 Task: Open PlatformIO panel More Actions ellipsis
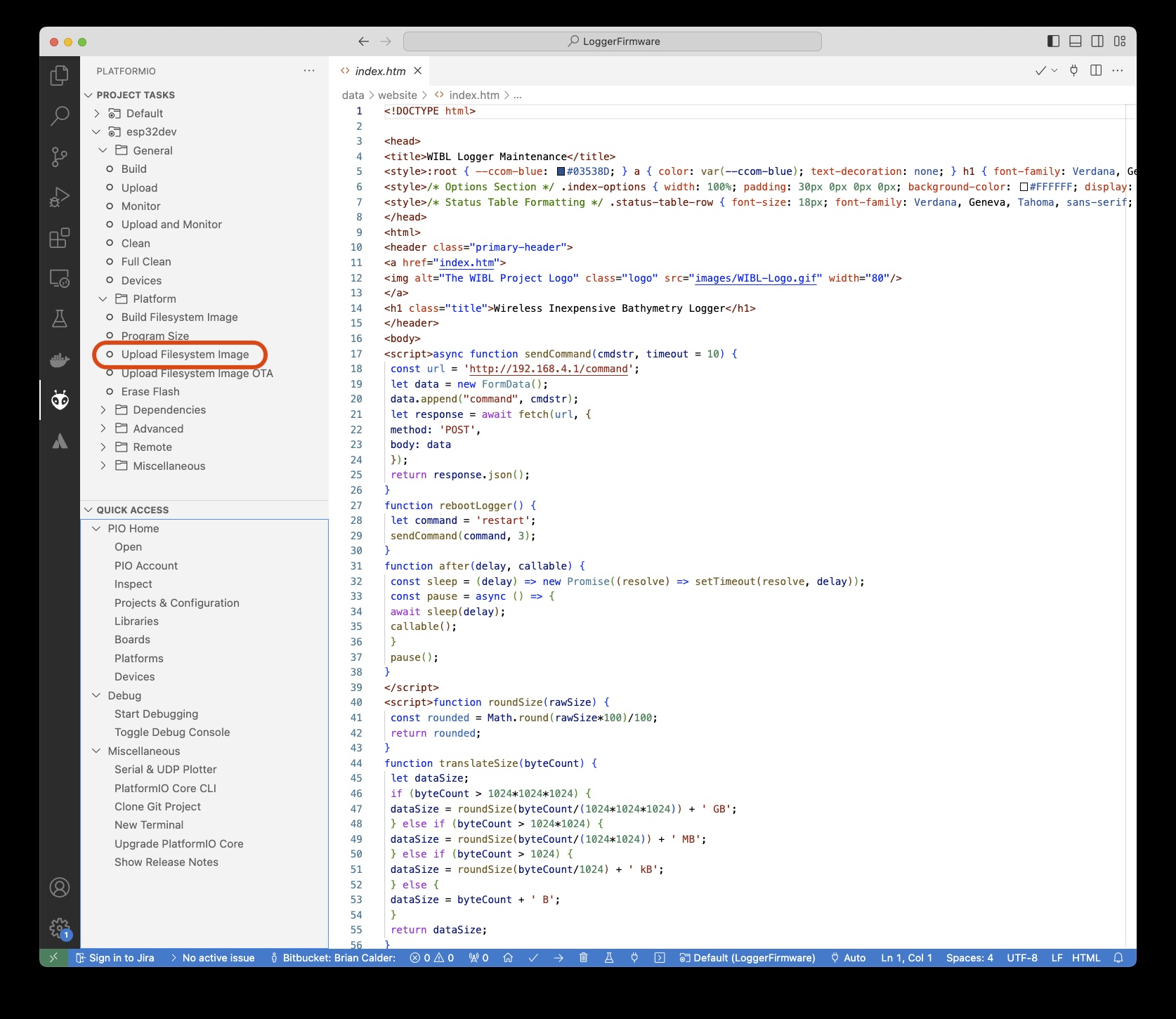[309, 71]
